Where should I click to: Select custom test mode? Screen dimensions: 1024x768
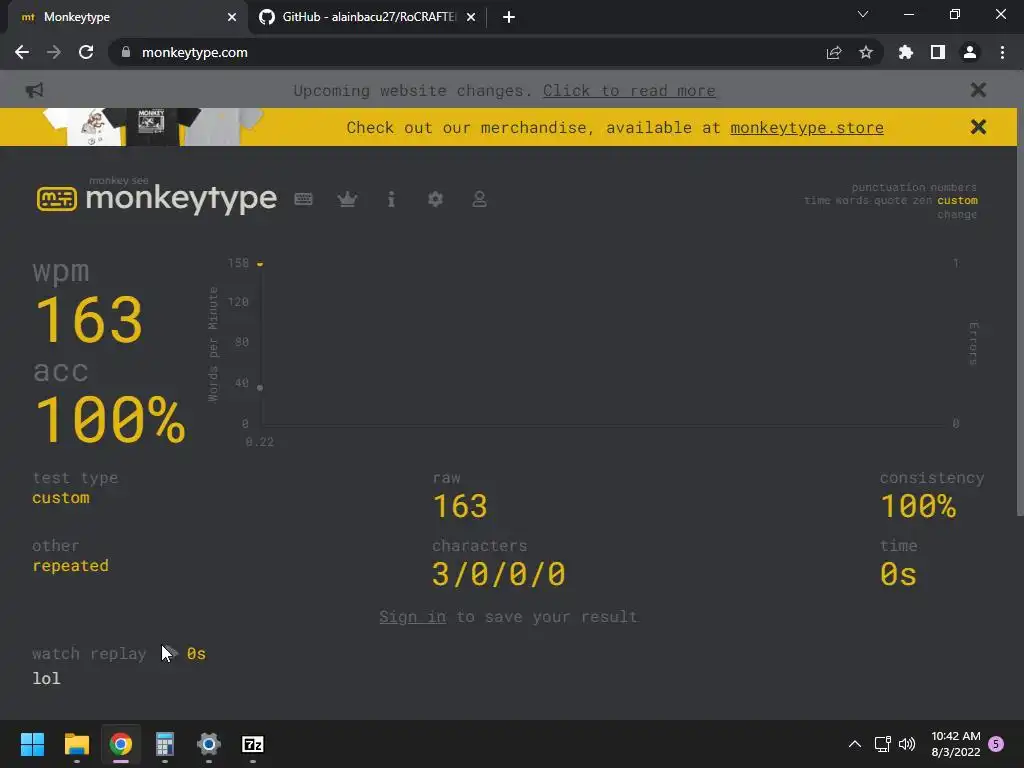957,200
